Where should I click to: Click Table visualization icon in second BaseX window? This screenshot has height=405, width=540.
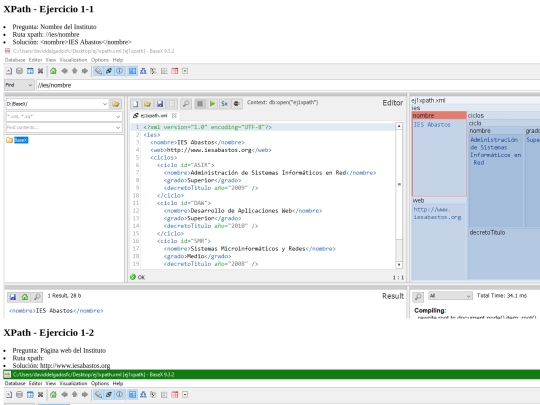coord(175,394)
